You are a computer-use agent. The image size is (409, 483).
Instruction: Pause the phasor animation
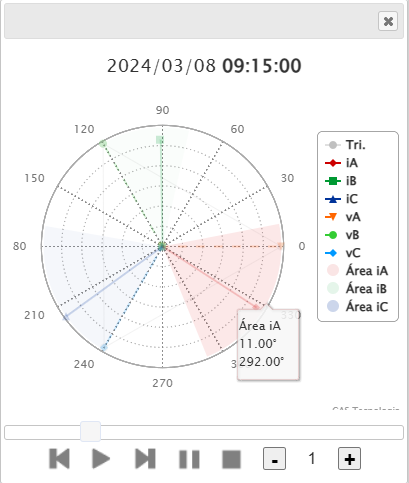(189, 459)
